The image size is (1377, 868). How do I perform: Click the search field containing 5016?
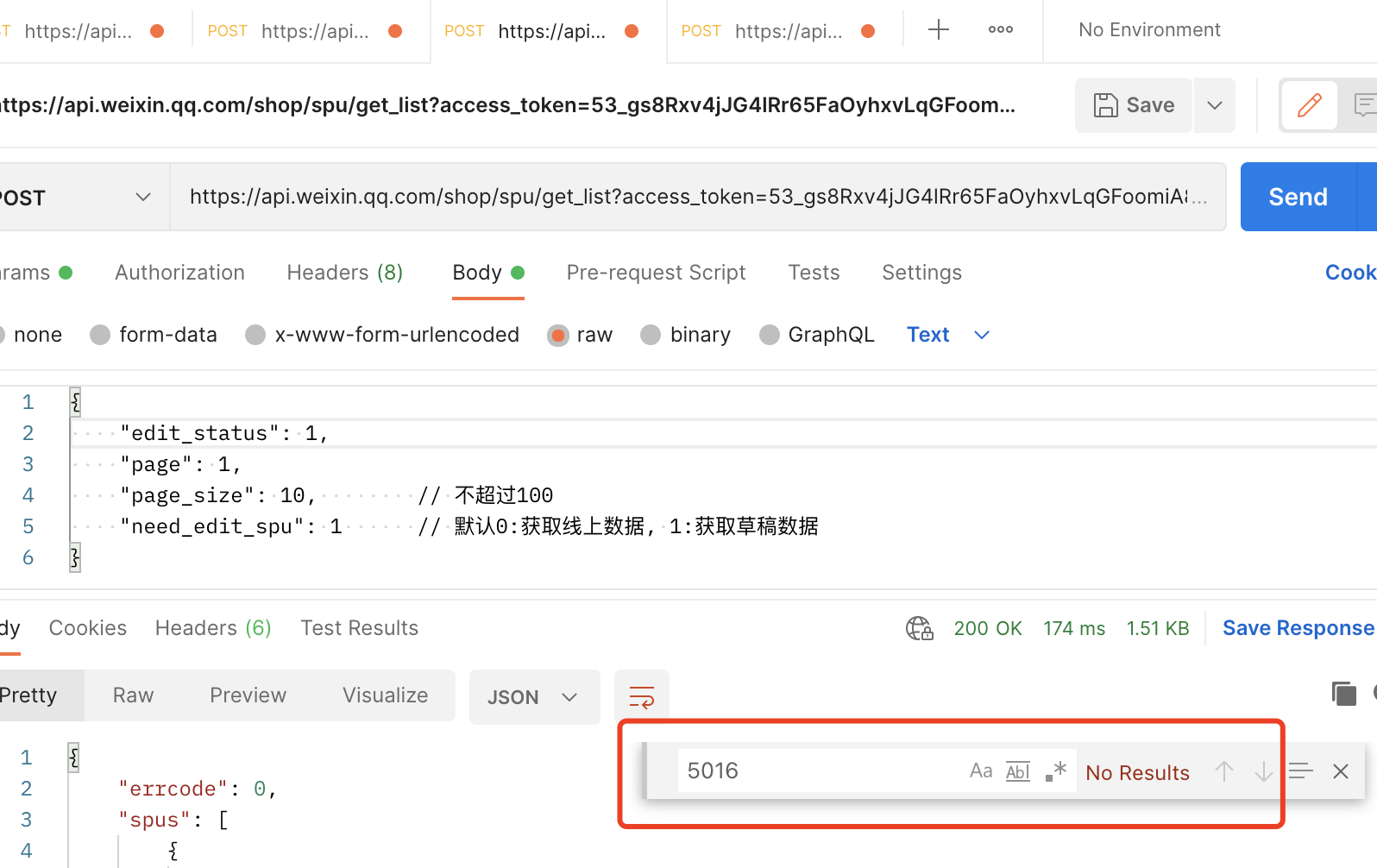[x=820, y=771]
